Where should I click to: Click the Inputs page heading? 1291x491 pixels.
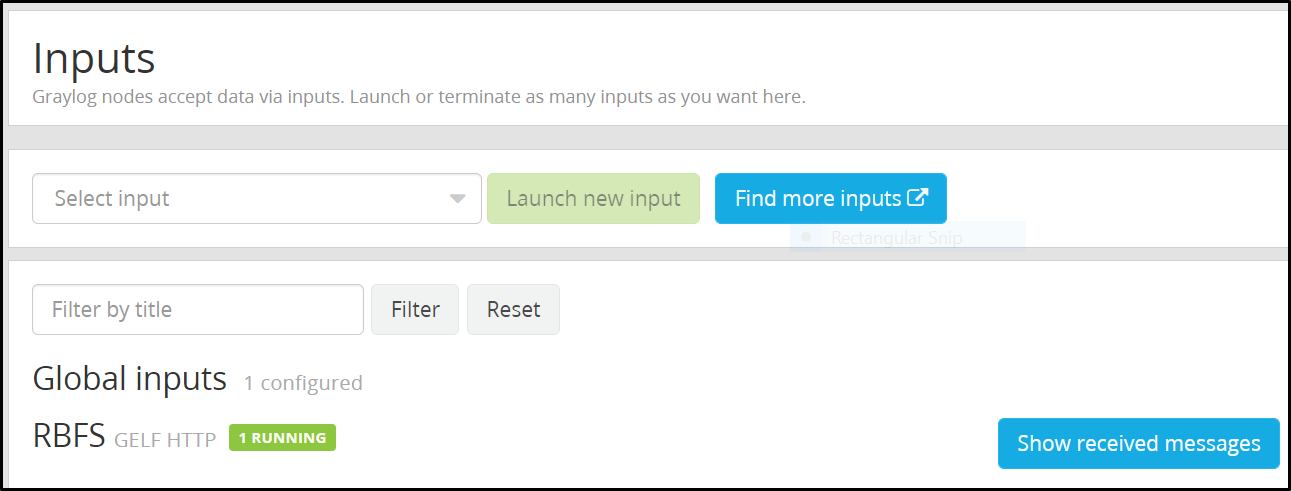(94, 58)
